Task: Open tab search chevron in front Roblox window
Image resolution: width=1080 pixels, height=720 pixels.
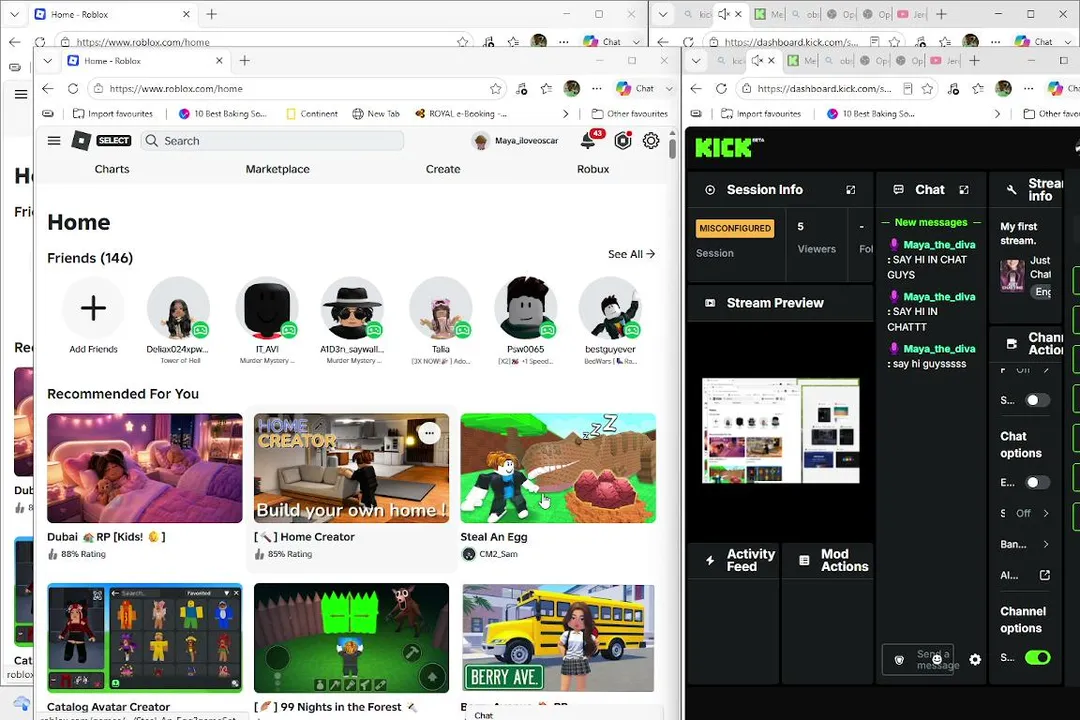Action: pos(48,61)
